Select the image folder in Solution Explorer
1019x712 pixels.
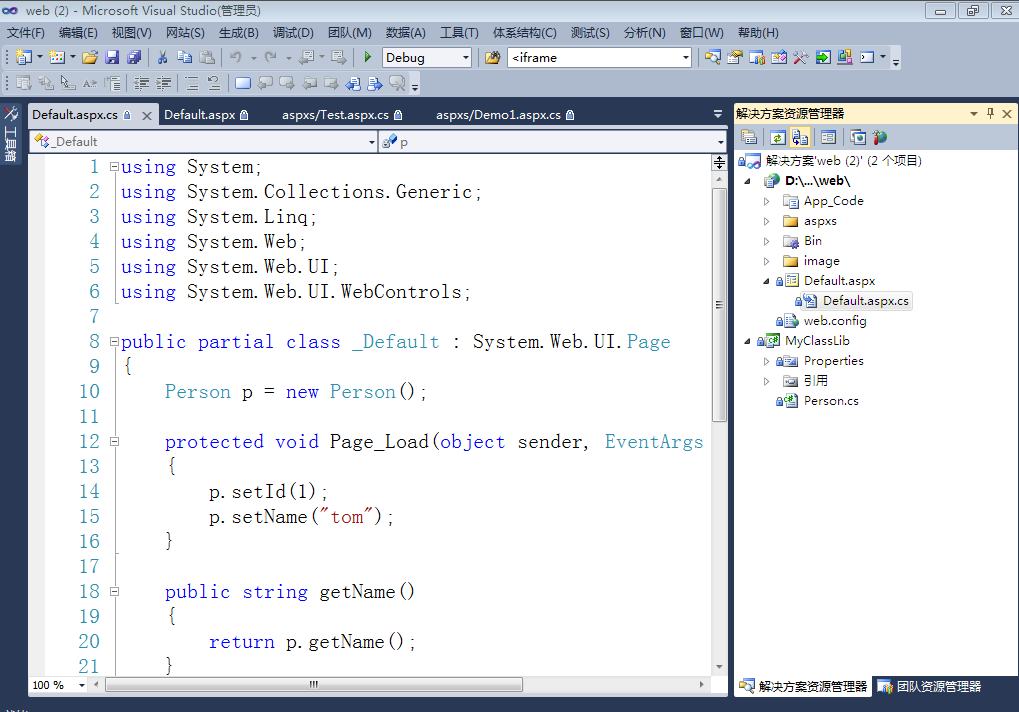click(x=821, y=261)
